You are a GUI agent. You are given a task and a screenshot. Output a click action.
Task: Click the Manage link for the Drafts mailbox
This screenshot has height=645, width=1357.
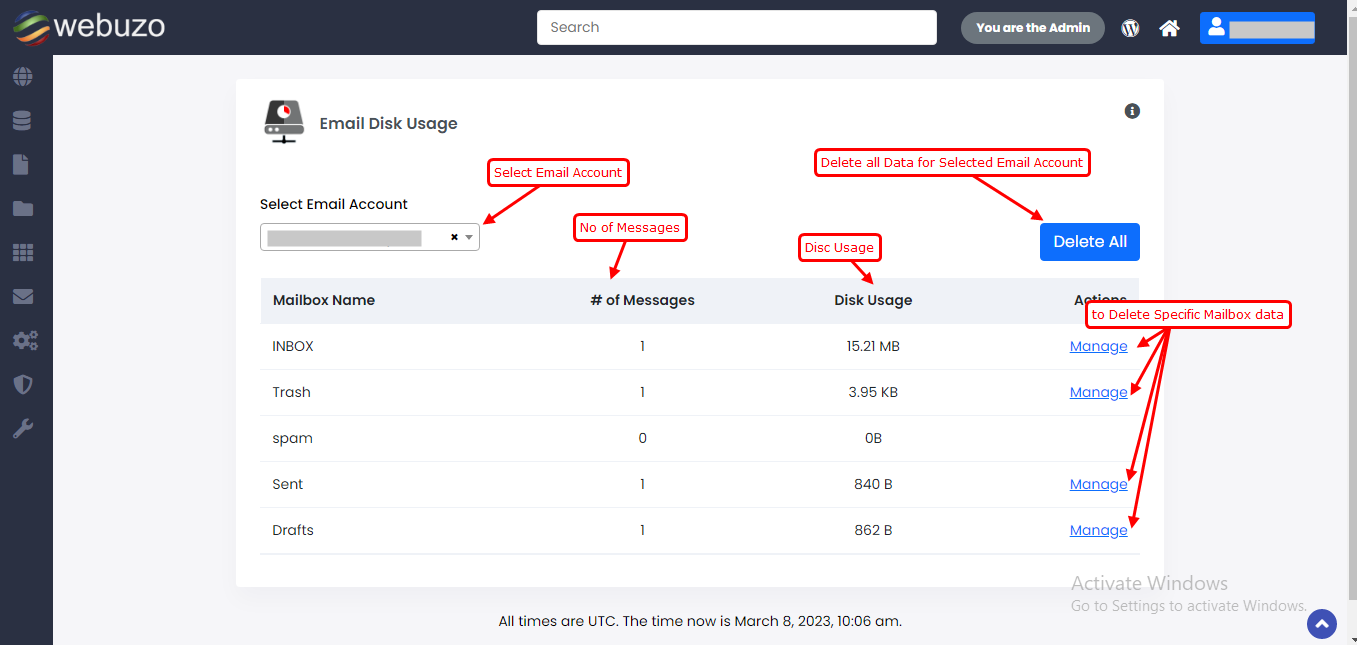point(1098,530)
